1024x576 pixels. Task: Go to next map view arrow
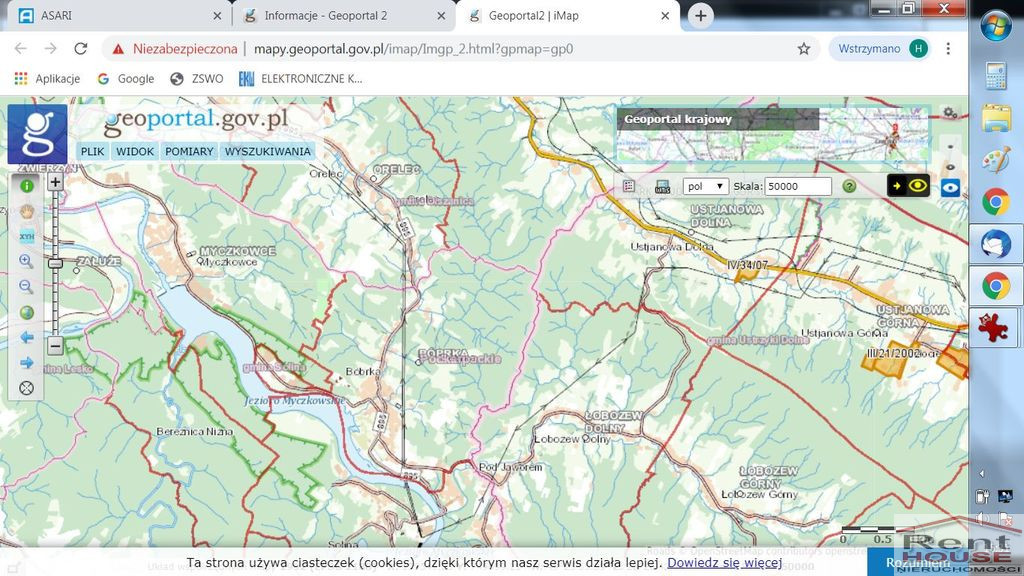27,363
